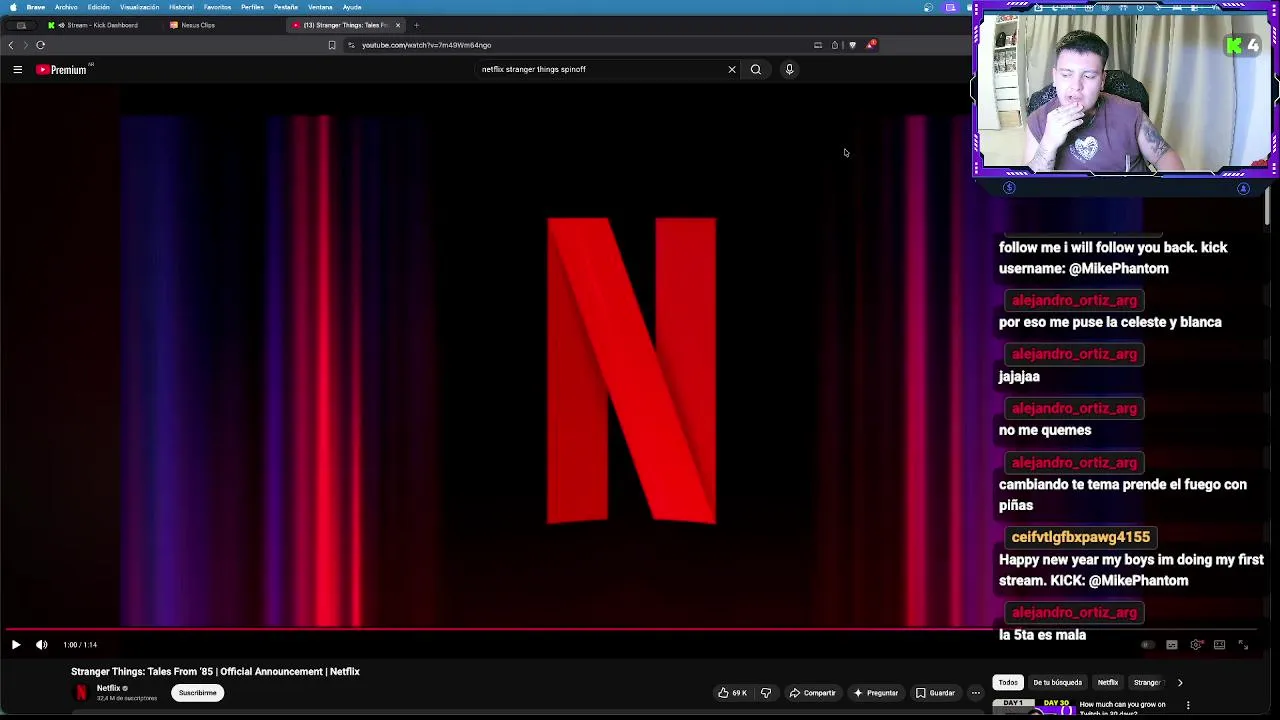Open the Perfiles menu

[252, 7]
